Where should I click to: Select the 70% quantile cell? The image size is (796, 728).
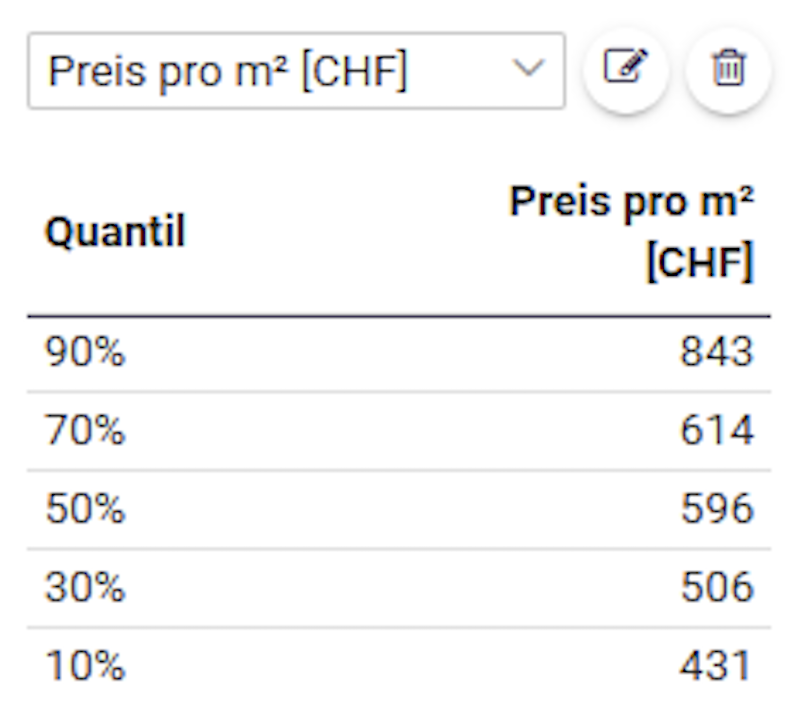[85, 430]
